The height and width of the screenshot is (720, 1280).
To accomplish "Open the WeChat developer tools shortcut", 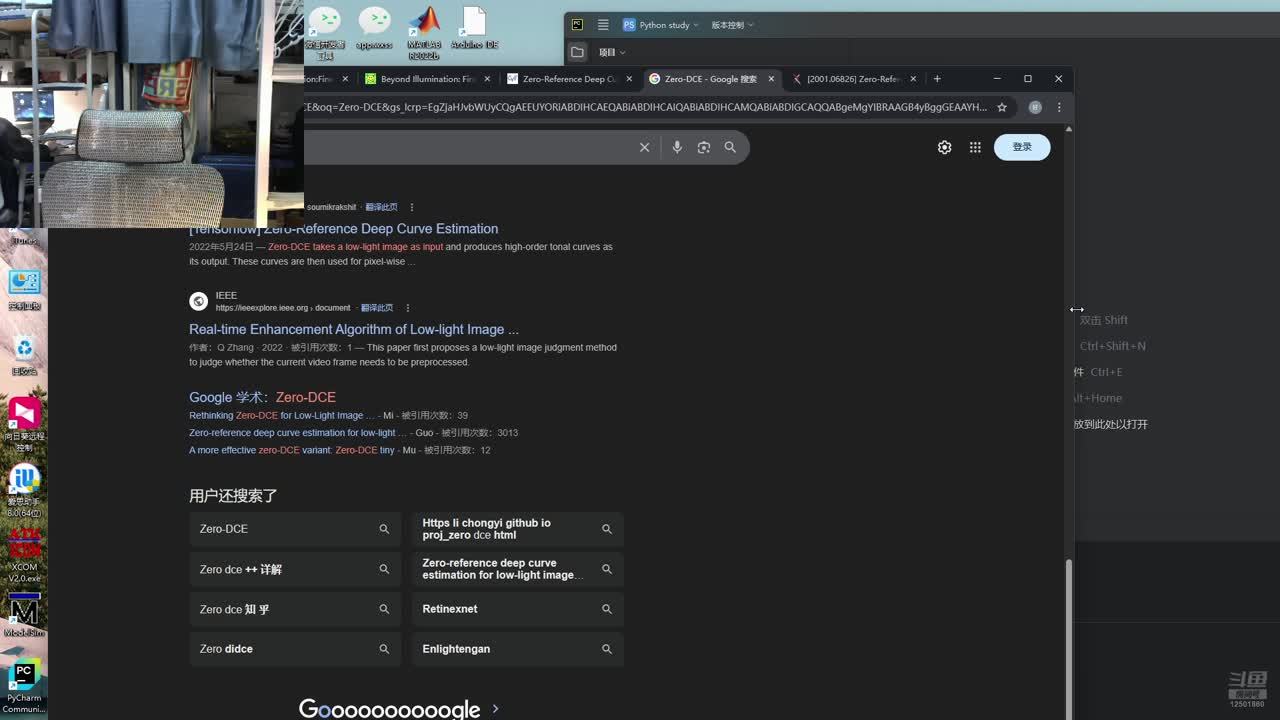I will (x=325, y=33).
